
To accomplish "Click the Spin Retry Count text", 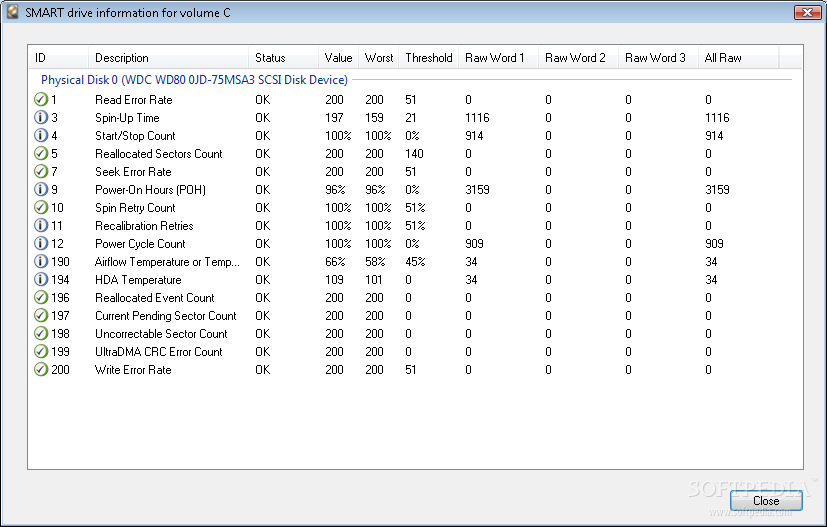I will point(135,208).
